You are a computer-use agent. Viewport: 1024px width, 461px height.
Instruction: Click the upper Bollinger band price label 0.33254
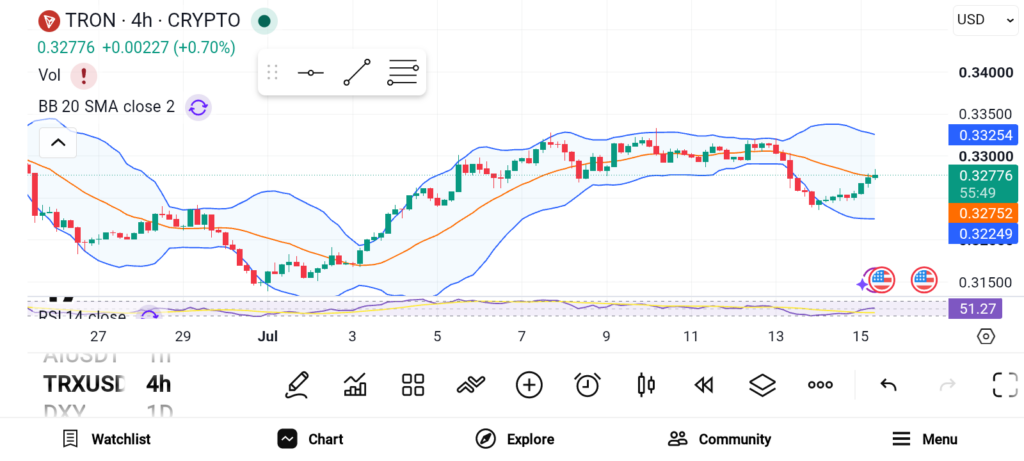(982, 135)
